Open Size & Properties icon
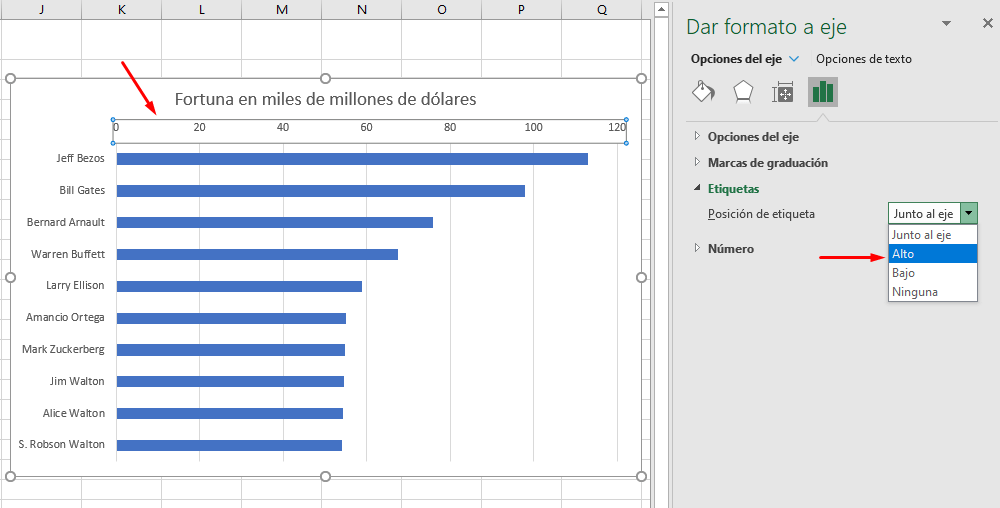 783,92
